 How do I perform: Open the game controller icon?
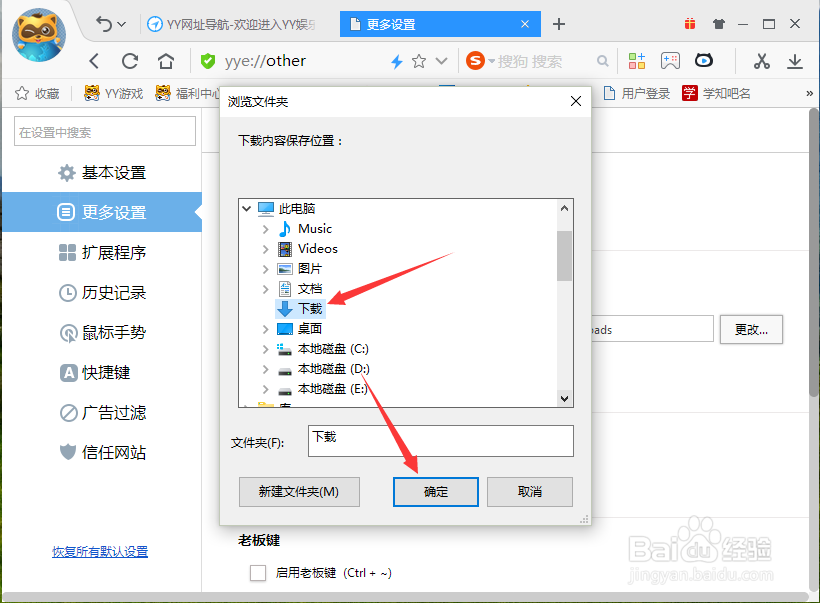670,61
